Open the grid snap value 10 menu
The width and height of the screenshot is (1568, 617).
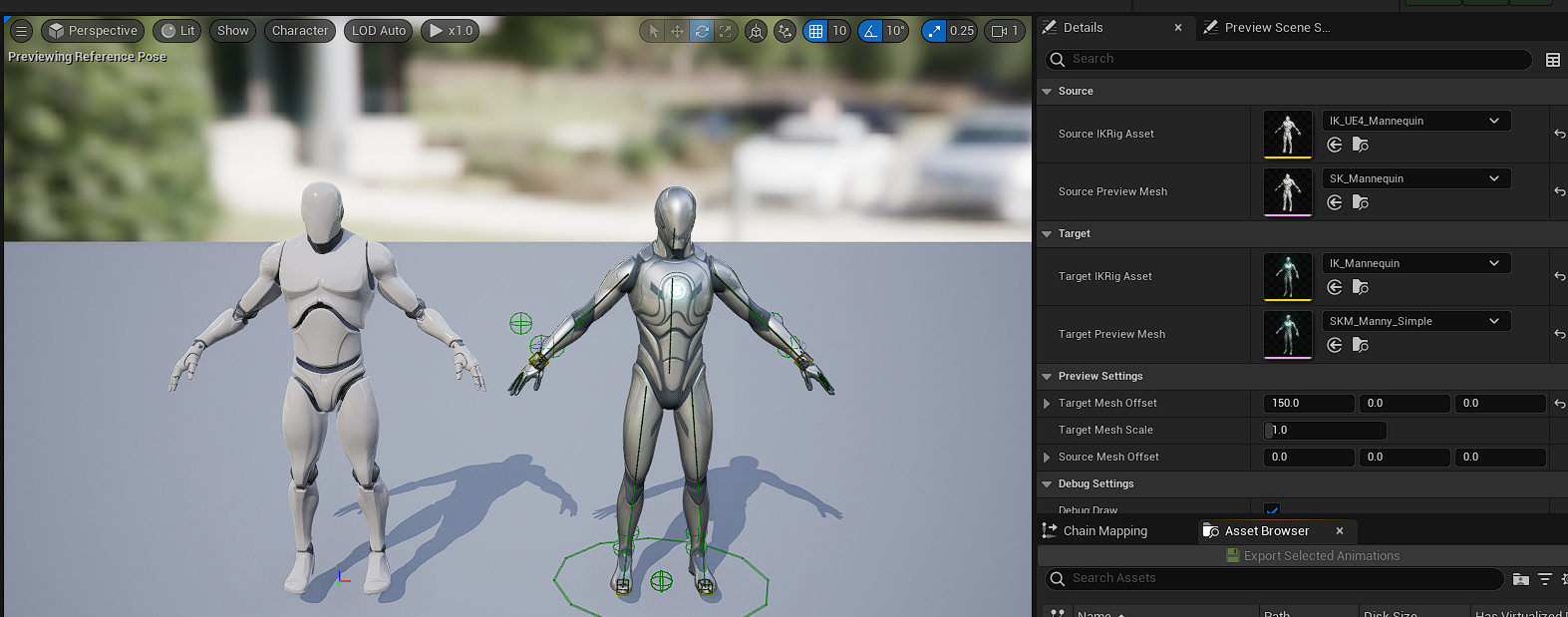click(x=839, y=31)
